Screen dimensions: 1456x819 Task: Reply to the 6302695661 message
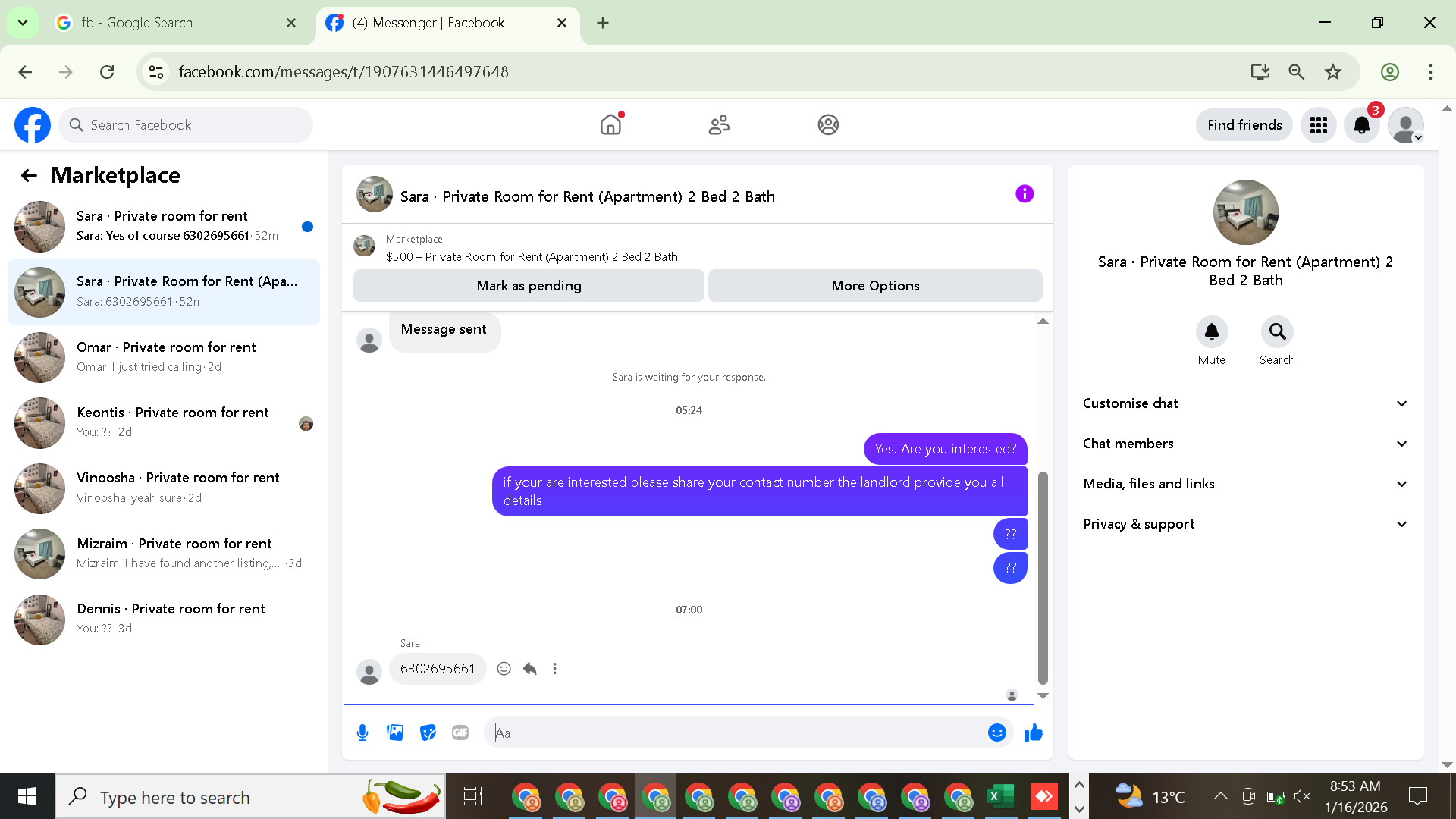pyautogui.click(x=530, y=669)
